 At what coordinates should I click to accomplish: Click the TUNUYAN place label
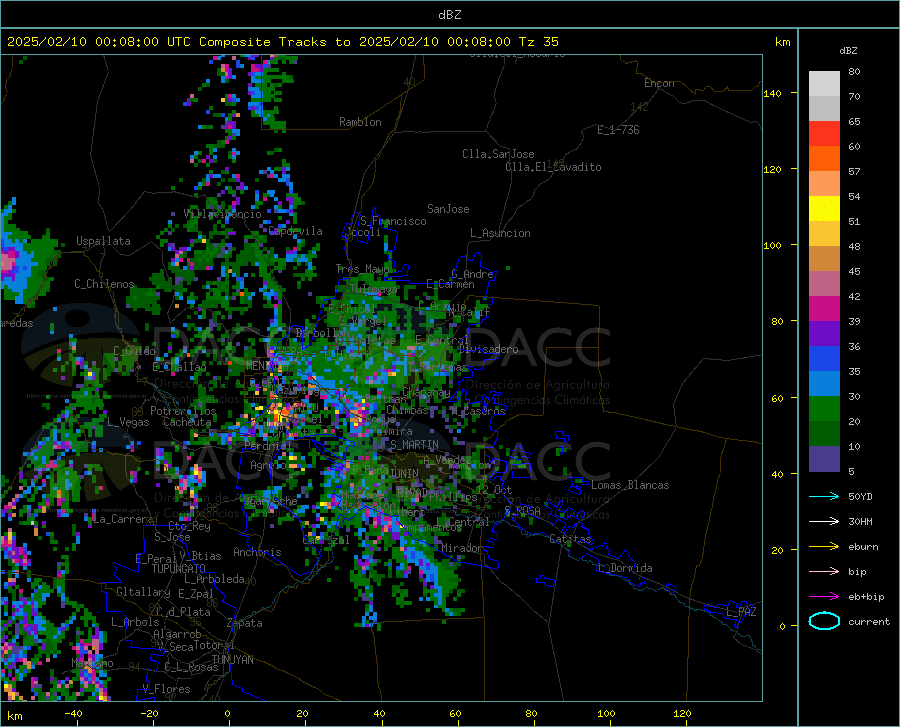[x=232, y=660]
